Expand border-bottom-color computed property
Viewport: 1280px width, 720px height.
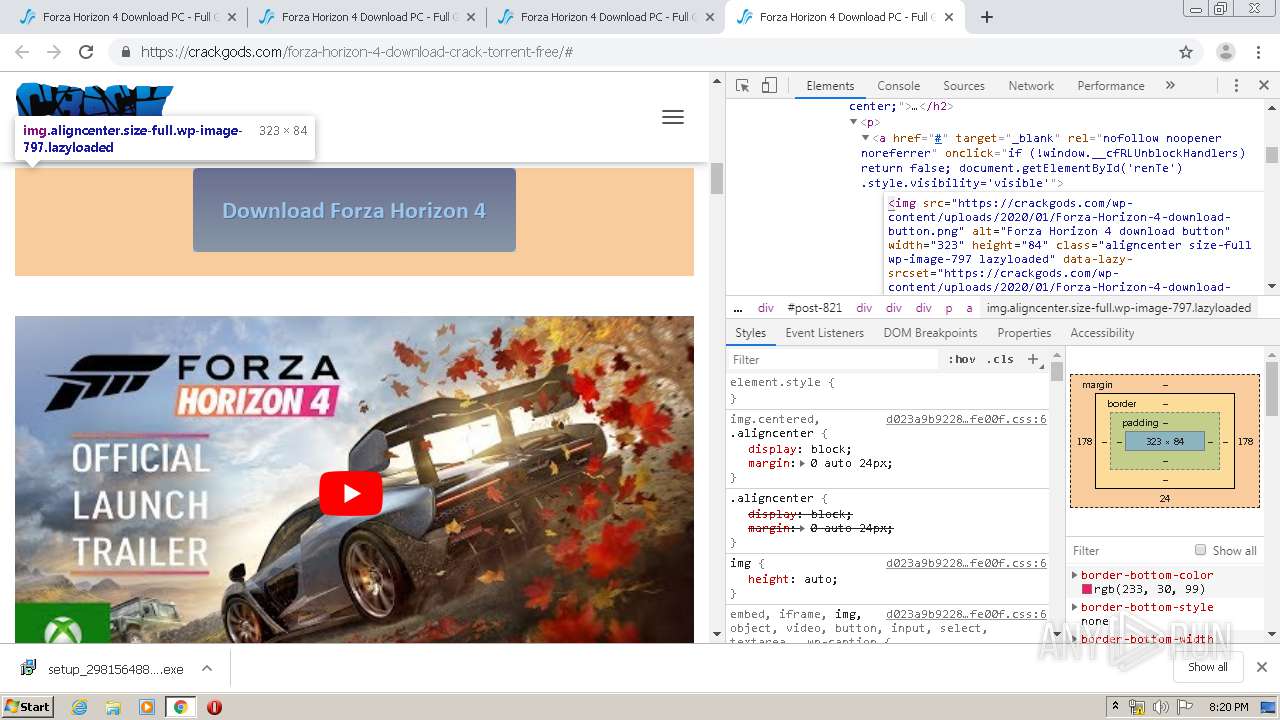(1075, 575)
